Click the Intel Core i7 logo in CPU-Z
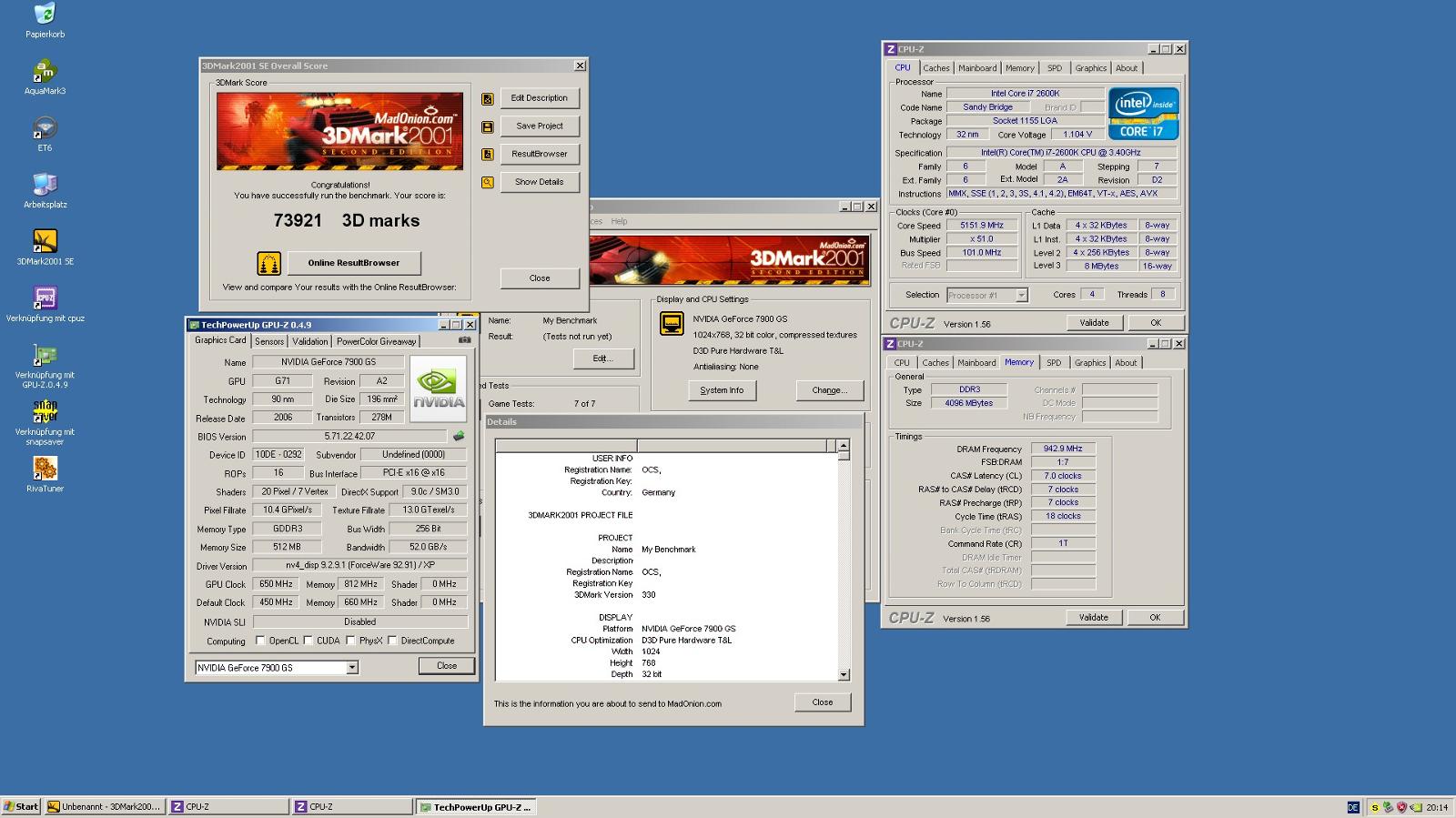The image size is (1456, 818). [1144, 114]
